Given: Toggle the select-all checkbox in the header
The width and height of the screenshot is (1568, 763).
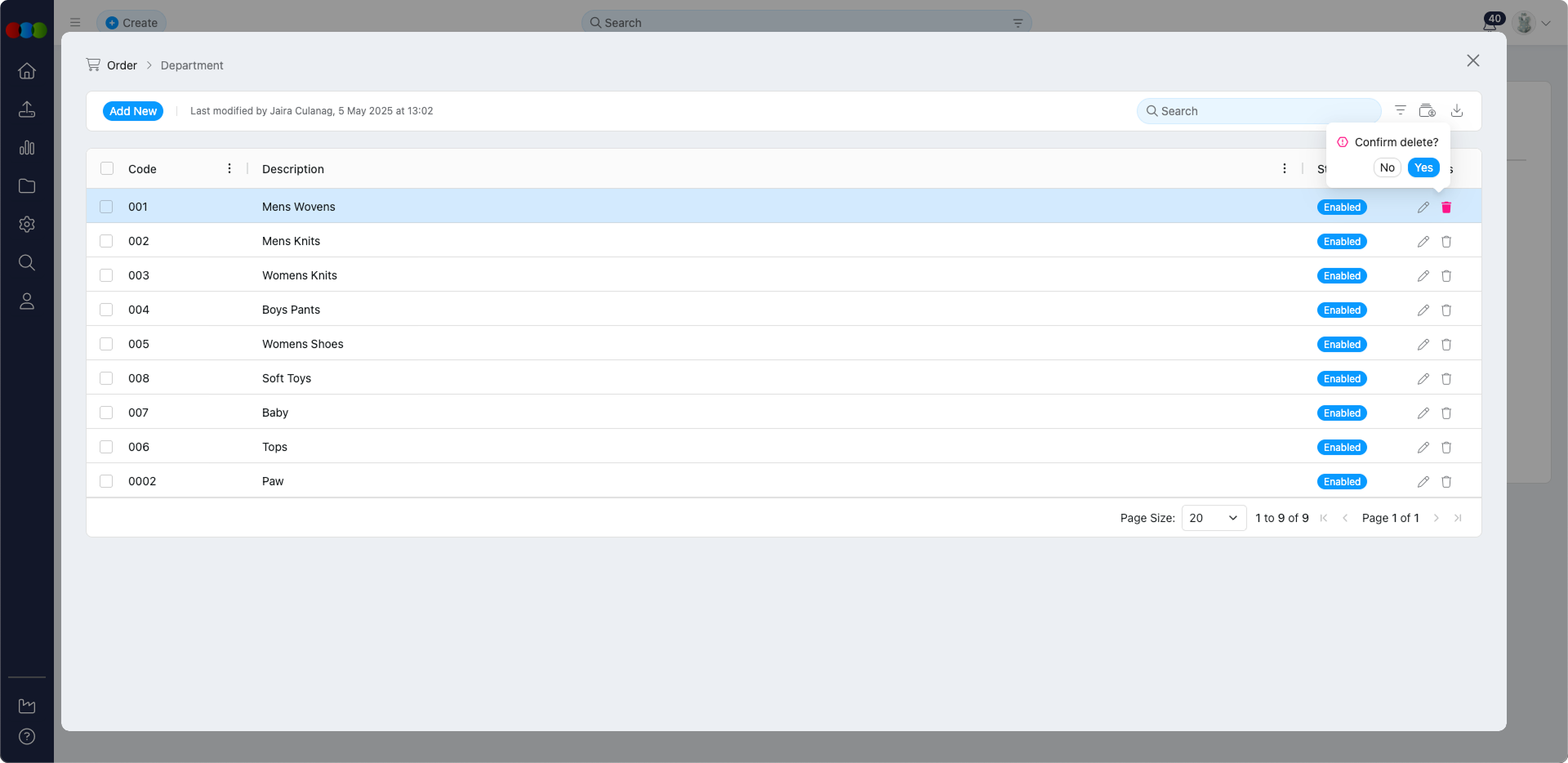Looking at the screenshot, I should (107, 168).
